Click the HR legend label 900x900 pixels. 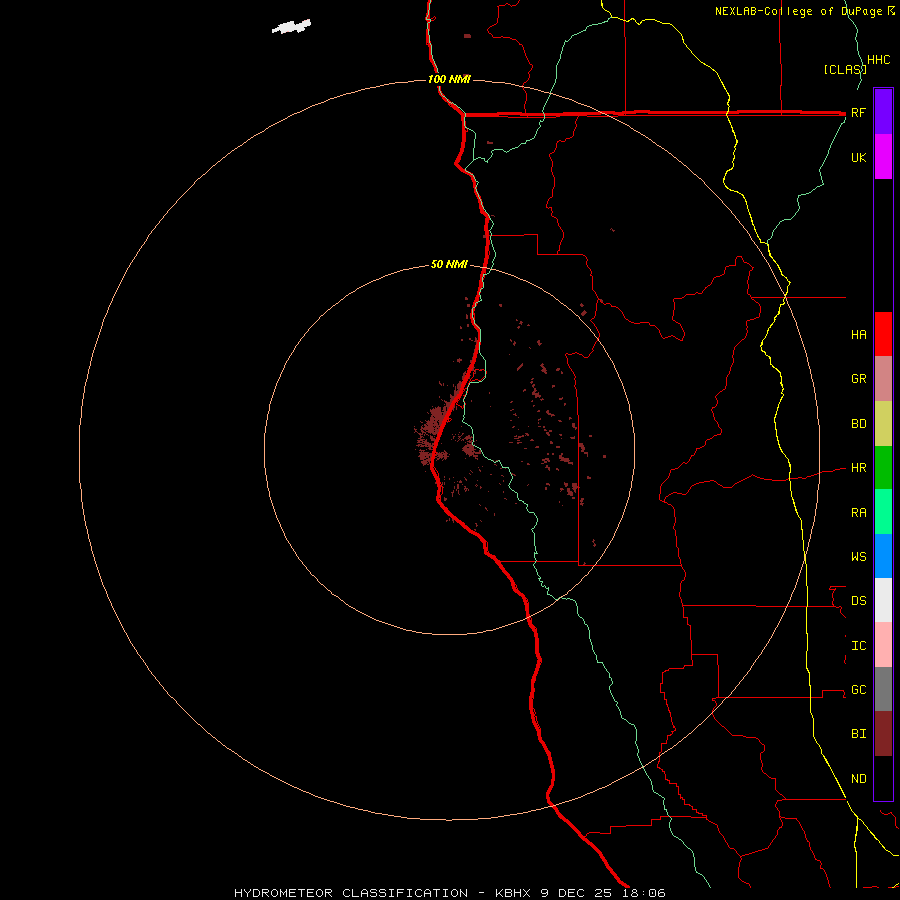tap(859, 468)
